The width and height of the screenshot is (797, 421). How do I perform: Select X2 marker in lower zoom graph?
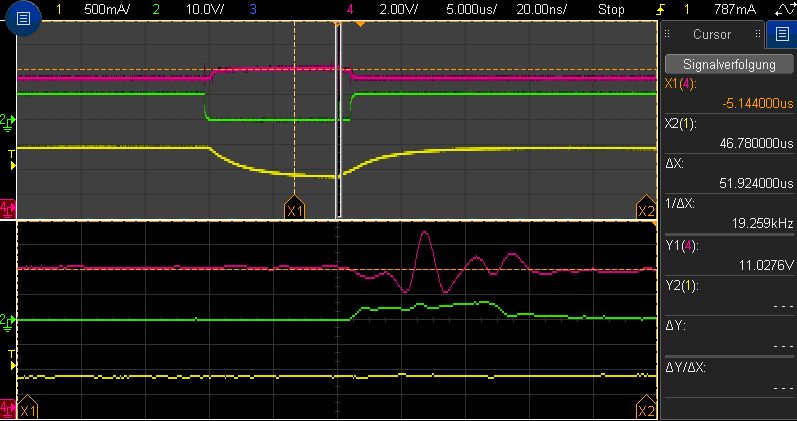click(x=646, y=407)
